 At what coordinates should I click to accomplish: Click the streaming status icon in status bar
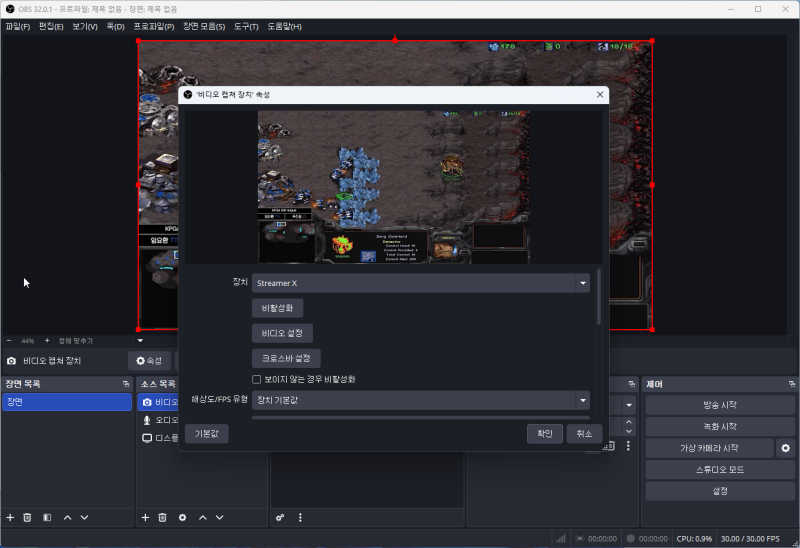(580, 538)
